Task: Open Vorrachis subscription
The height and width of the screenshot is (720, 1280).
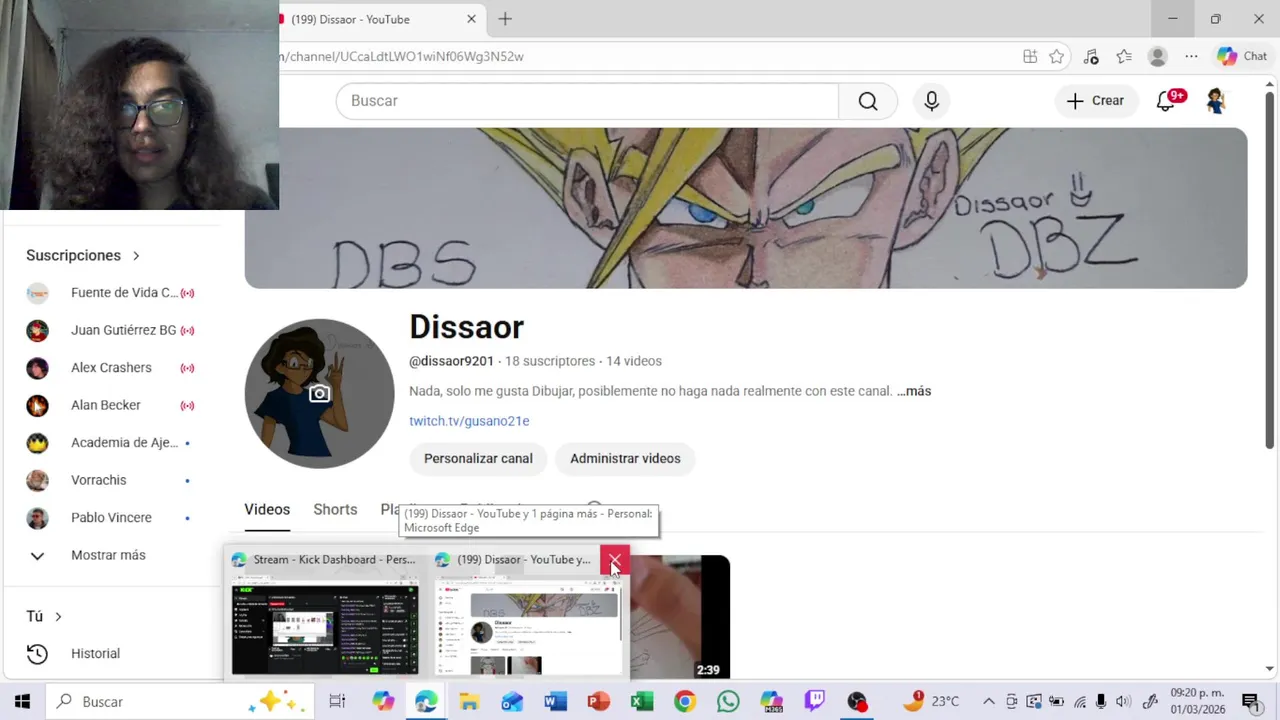Action: pyautogui.click(x=111, y=480)
